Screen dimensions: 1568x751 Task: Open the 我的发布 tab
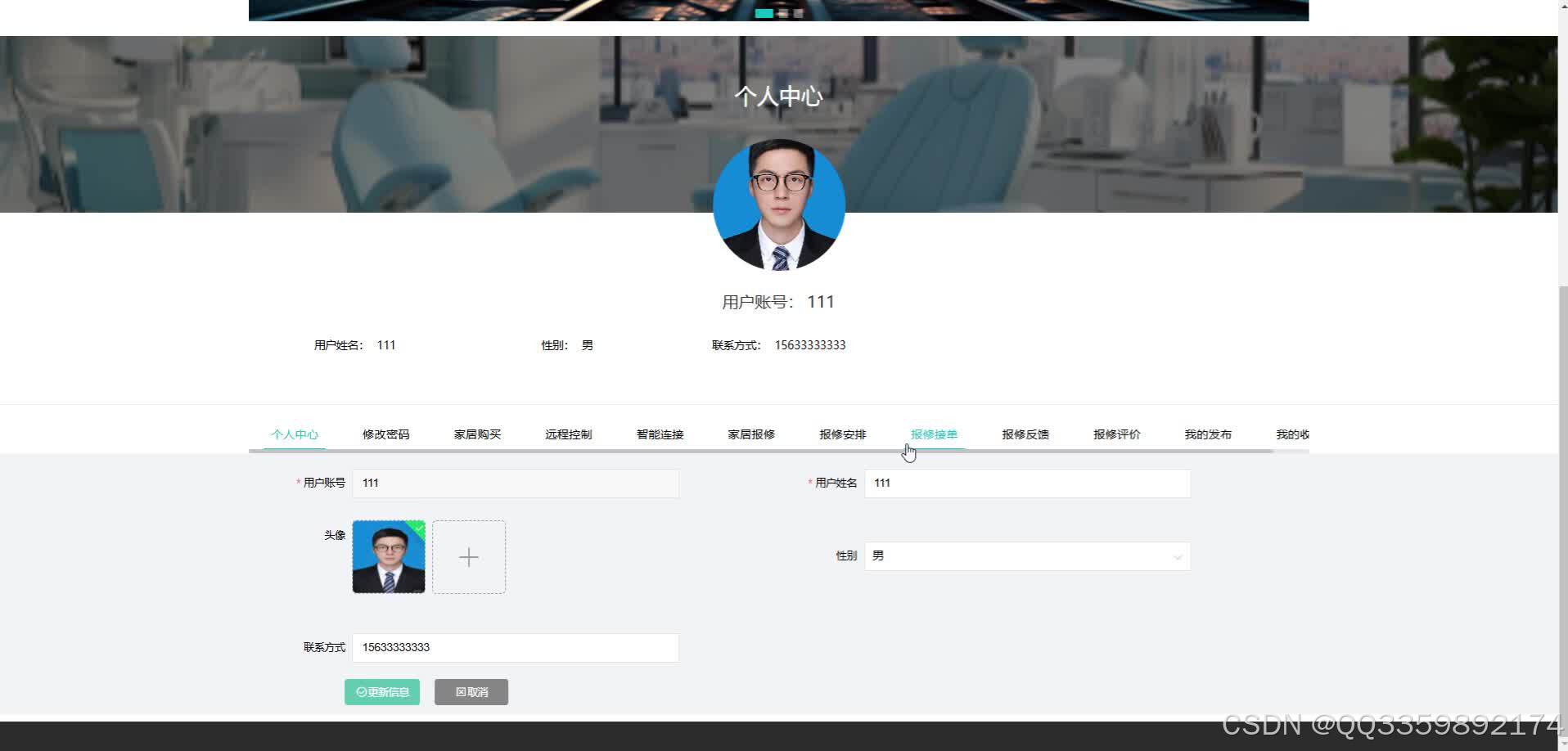pyautogui.click(x=1208, y=434)
